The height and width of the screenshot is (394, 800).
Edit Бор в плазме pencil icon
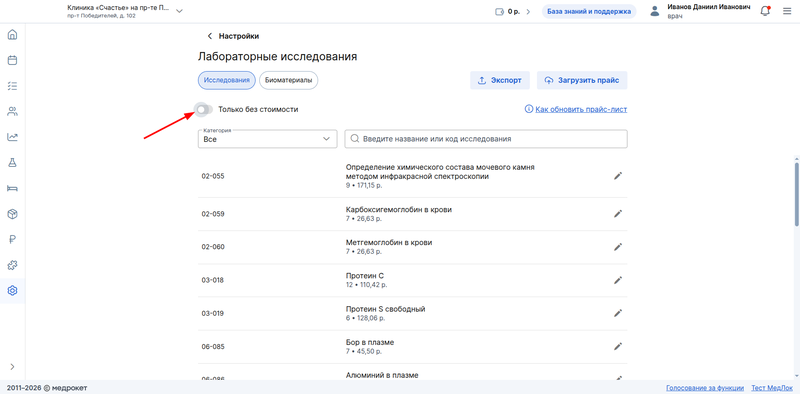[x=618, y=347]
